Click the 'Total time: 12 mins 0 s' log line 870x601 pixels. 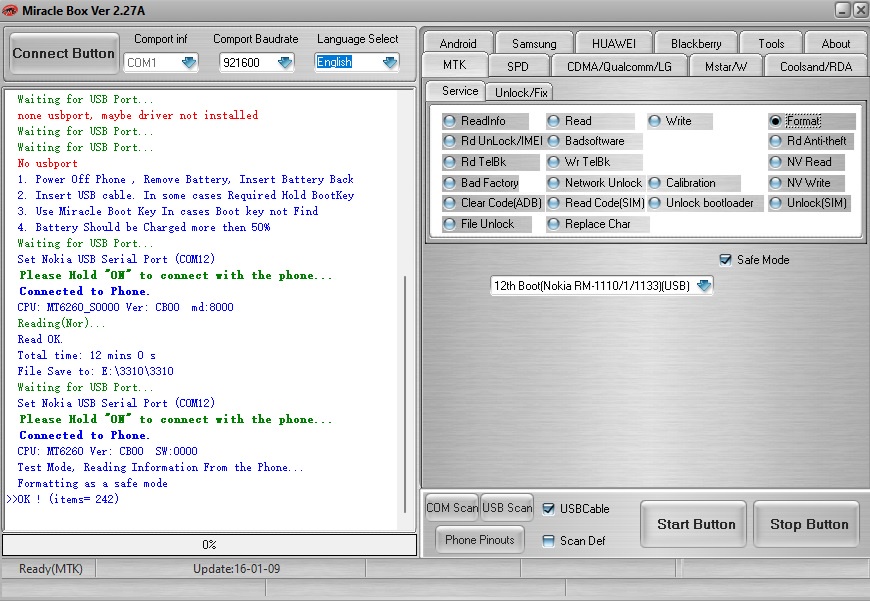[x=87, y=355]
